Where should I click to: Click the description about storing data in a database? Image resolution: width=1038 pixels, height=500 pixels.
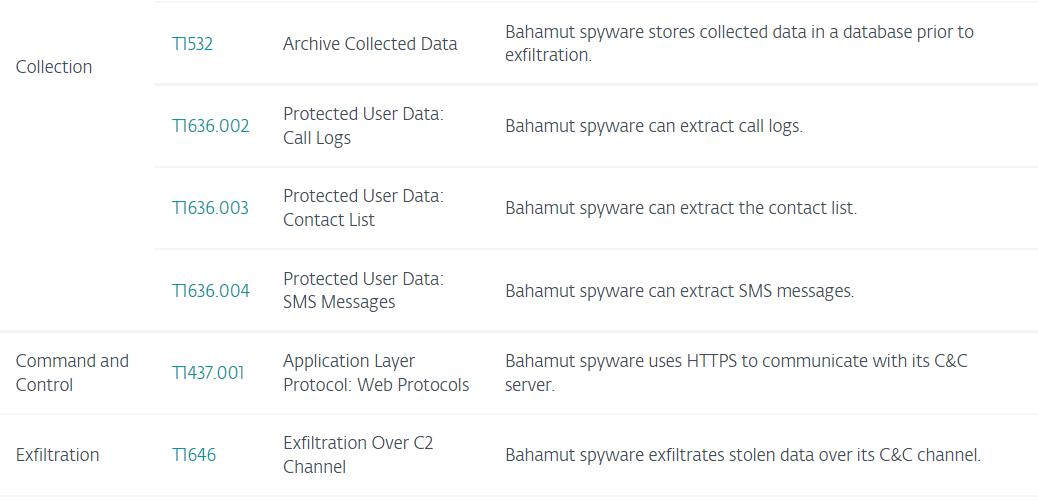coord(739,44)
